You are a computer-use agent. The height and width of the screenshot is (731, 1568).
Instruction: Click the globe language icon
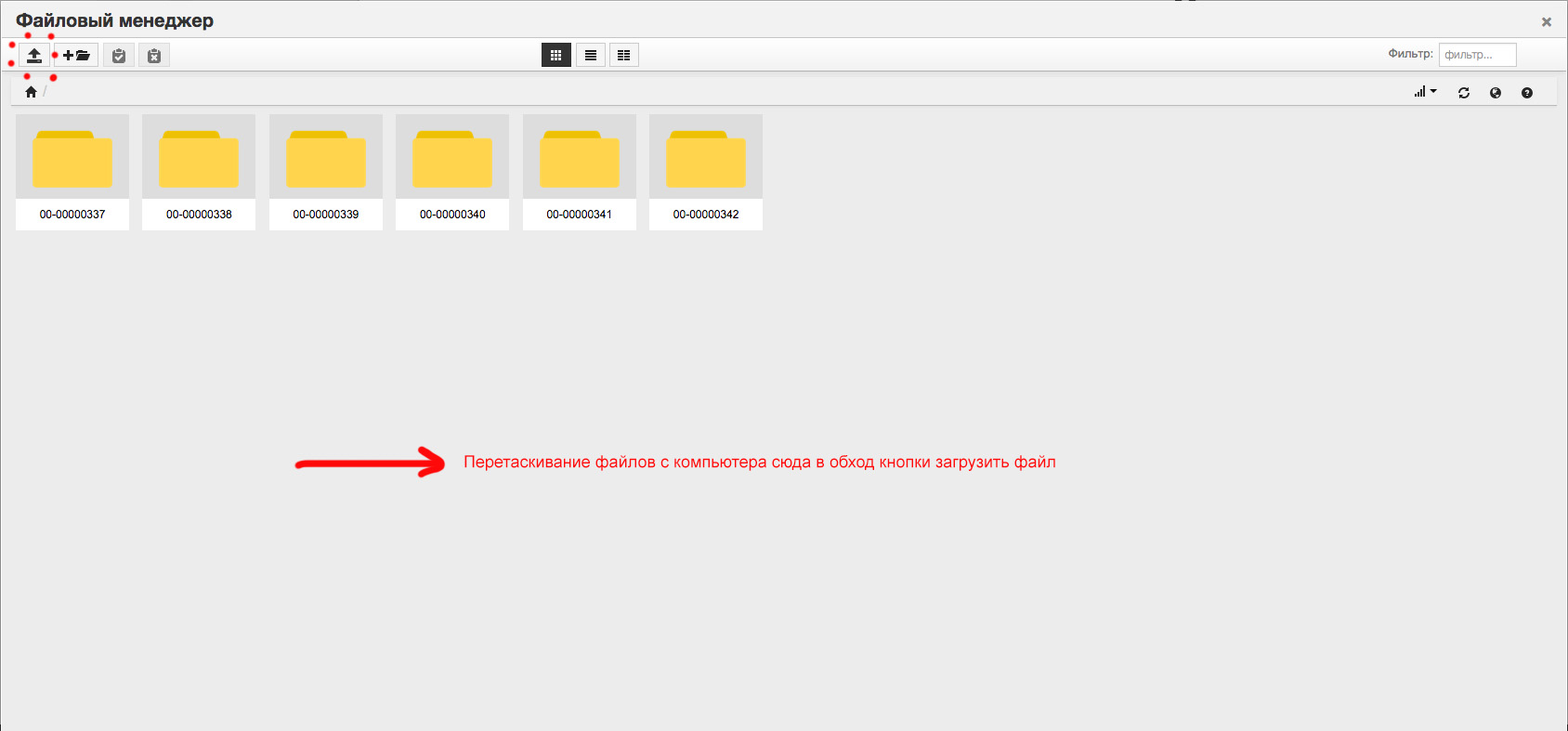coord(1496,93)
